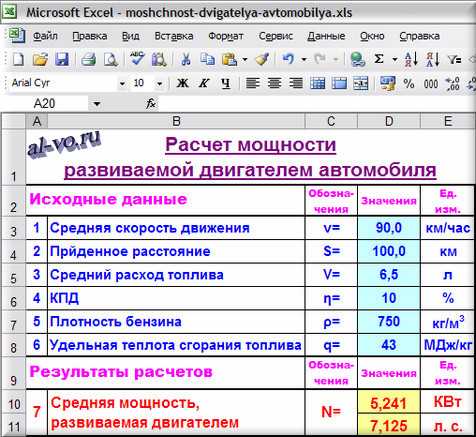476x437 pixels.
Task: Print the sheet using the printer icon
Action: coord(88,60)
